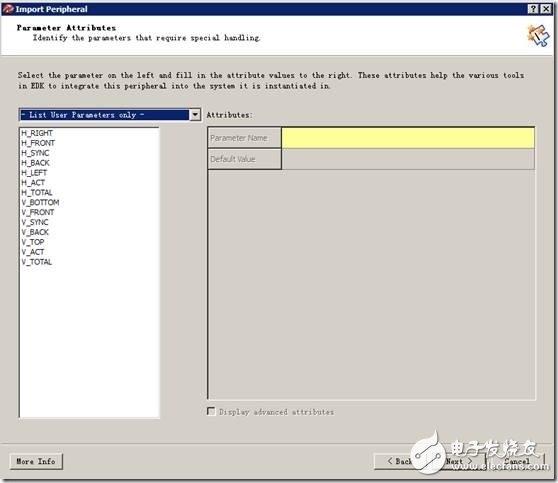Enable Display advanced attributes checkbox
The image size is (558, 483).
(x=211, y=411)
